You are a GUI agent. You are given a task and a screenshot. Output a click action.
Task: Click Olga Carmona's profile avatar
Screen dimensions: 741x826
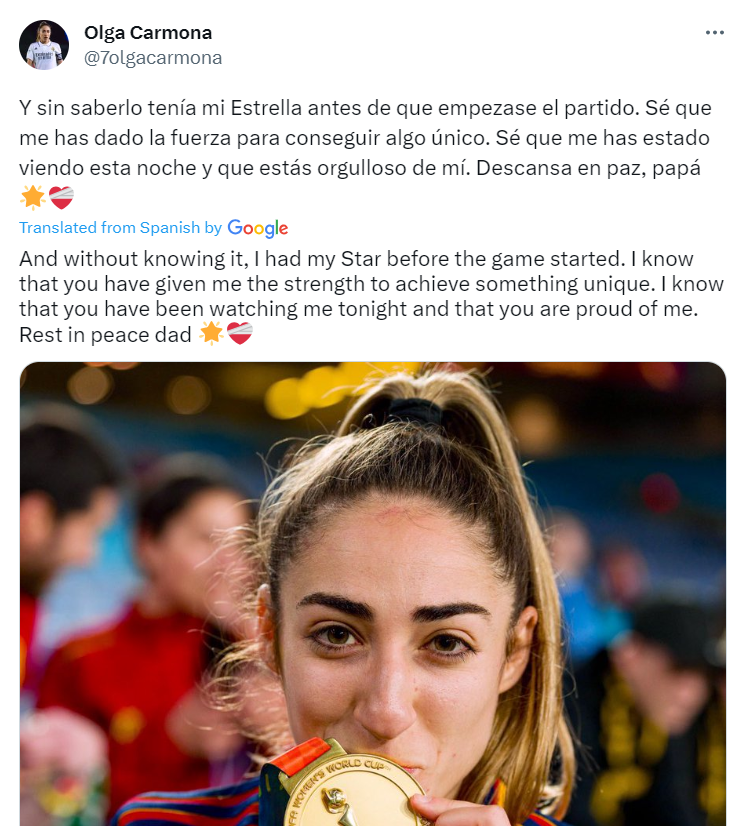coord(44,45)
